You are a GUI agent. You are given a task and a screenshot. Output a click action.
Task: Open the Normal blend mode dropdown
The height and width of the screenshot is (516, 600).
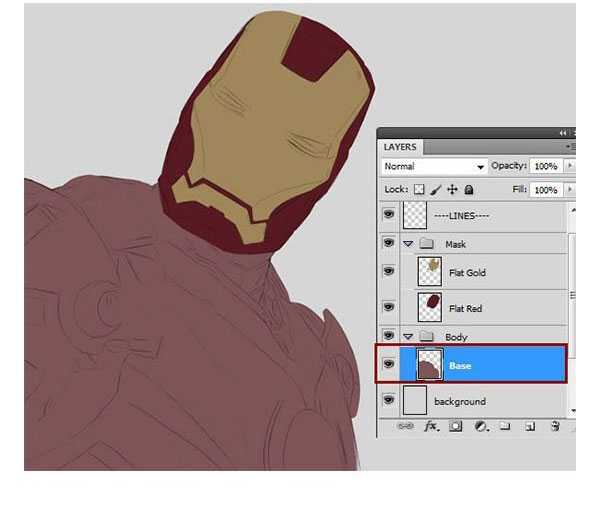coord(434,166)
